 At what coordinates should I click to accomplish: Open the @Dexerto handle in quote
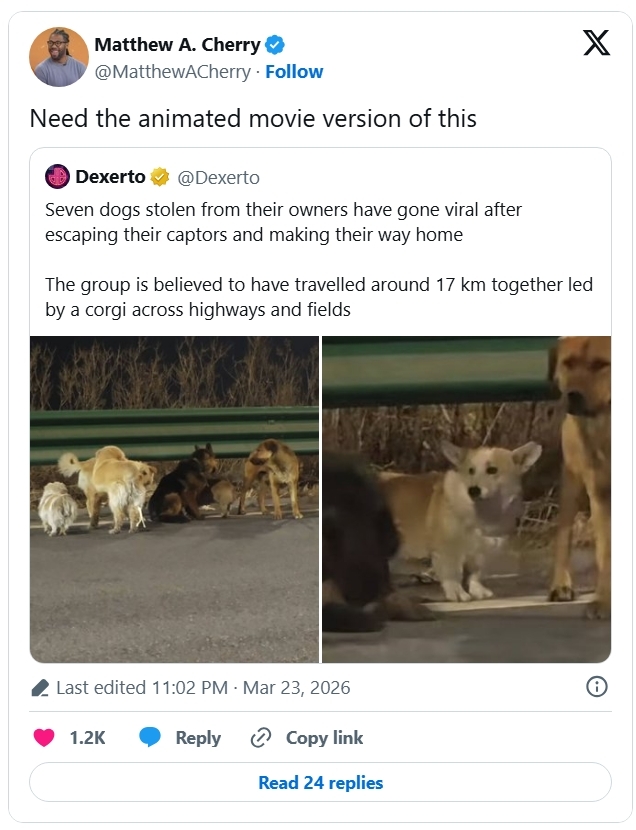[218, 178]
